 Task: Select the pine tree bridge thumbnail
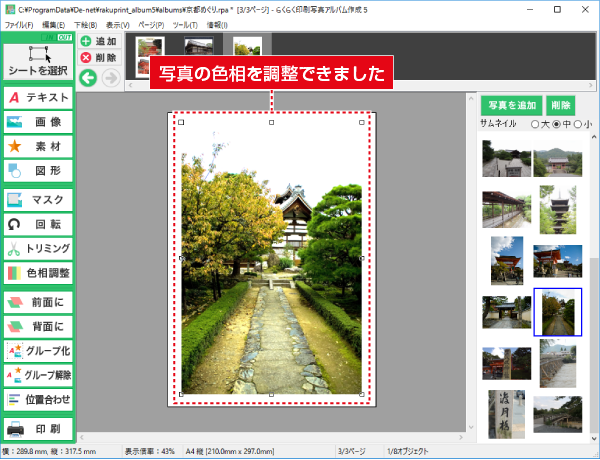[558, 414]
